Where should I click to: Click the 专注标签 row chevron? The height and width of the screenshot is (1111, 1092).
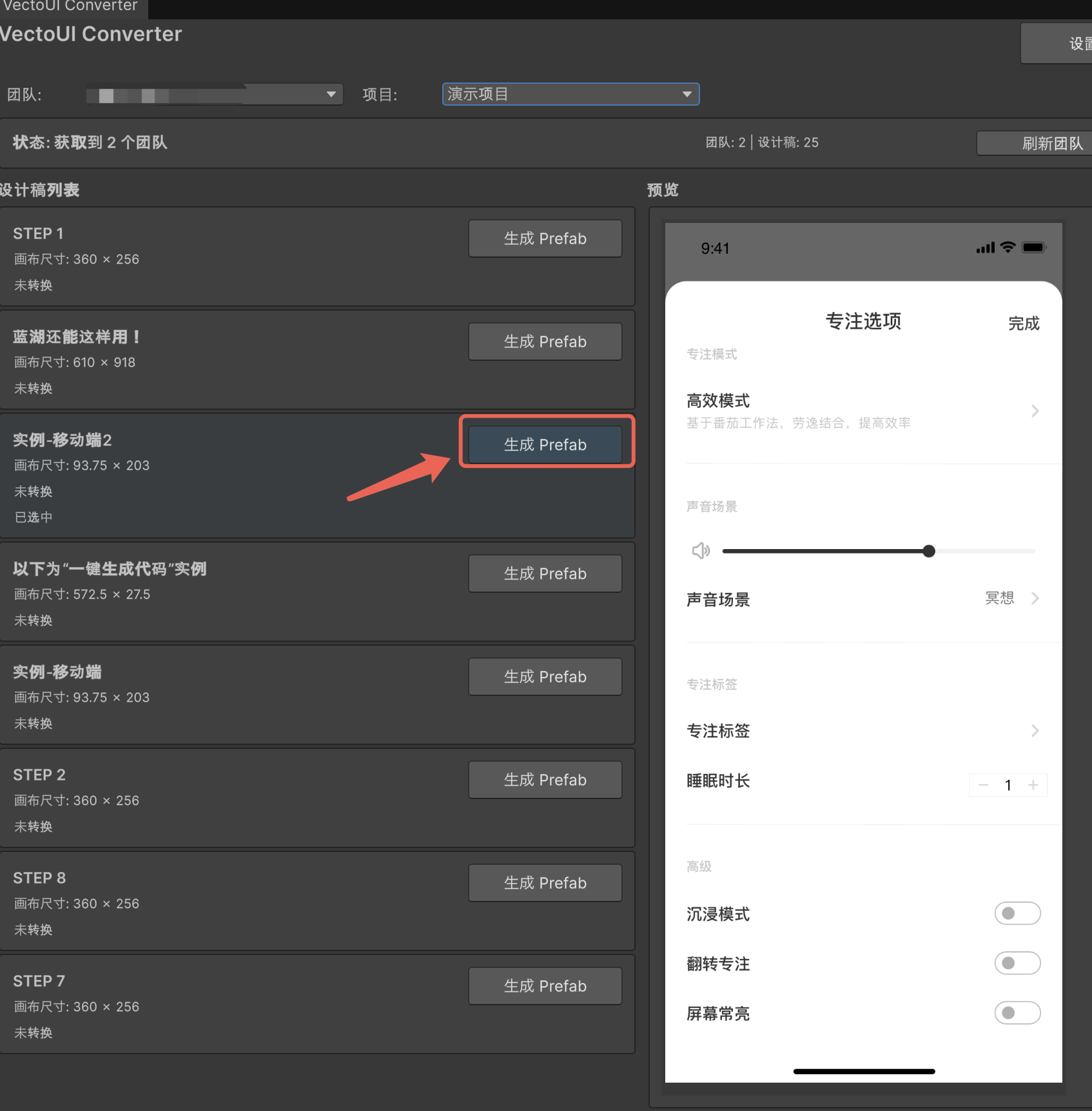pos(1035,731)
